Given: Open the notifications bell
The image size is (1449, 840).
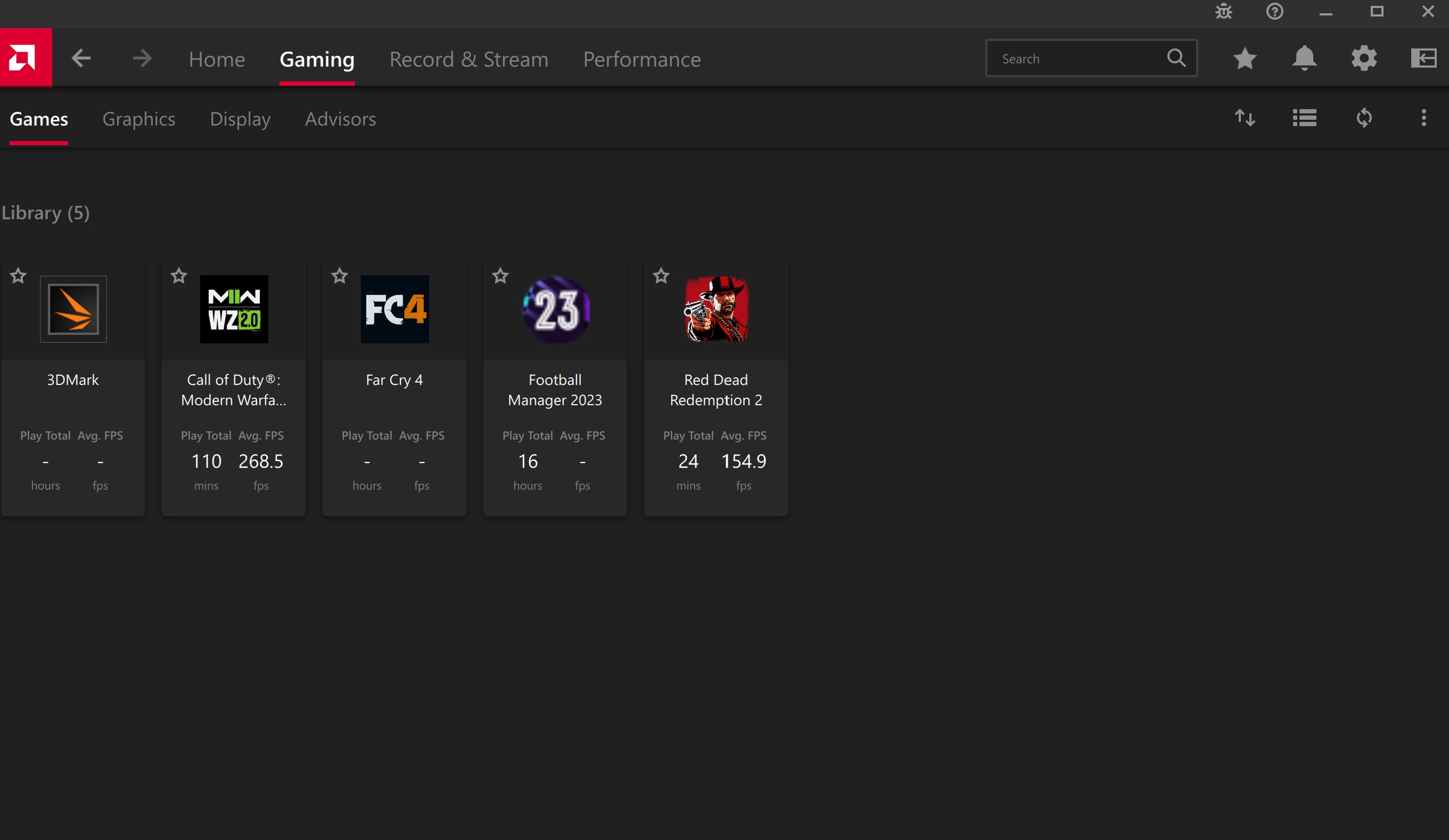Looking at the screenshot, I should pyautogui.click(x=1304, y=58).
